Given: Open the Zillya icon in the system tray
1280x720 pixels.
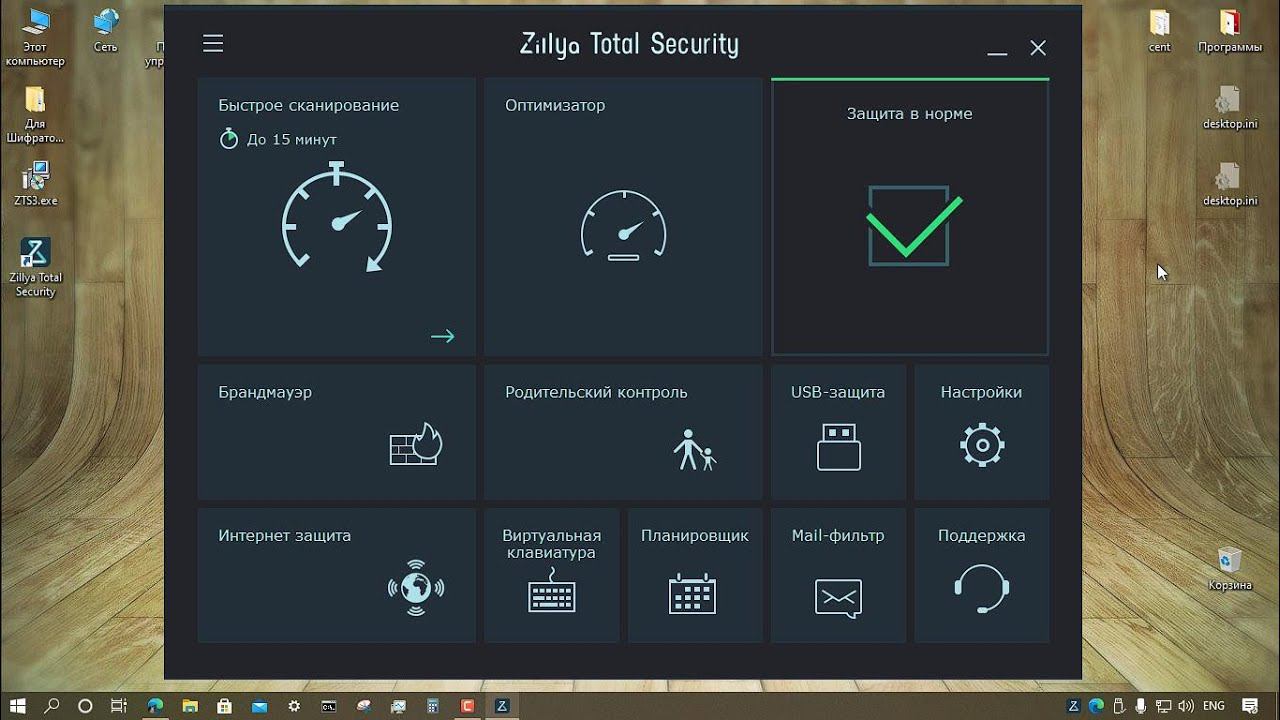Looking at the screenshot, I should point(1074,706).
